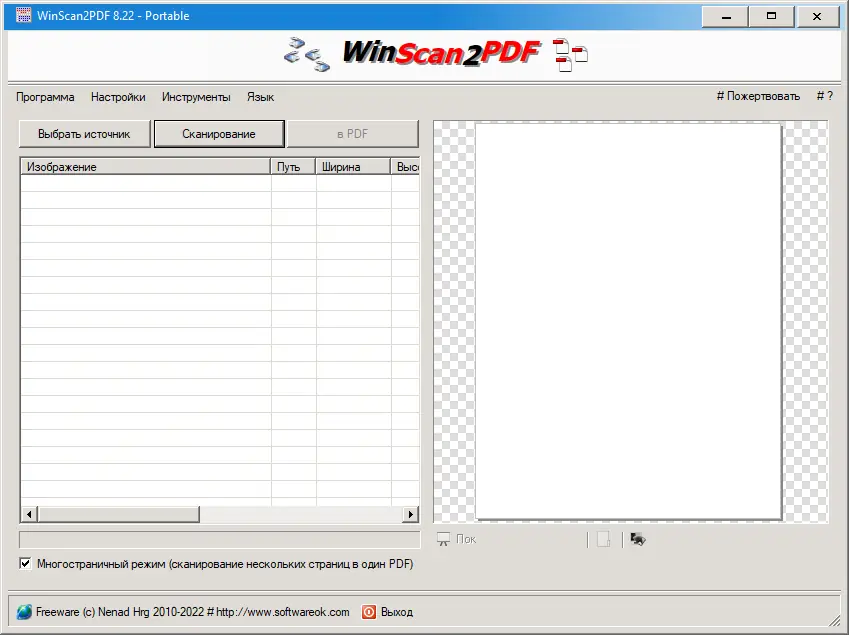Open the # ? help menu

(825, 96)
